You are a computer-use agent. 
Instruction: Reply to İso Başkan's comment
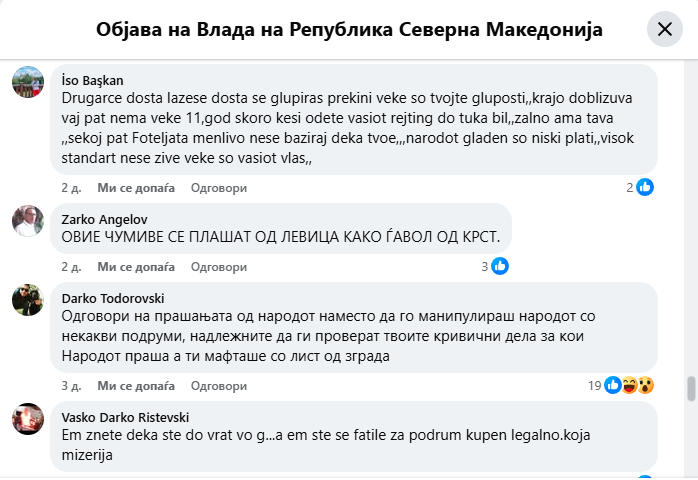pyautogui.click(x=212, y=187)
